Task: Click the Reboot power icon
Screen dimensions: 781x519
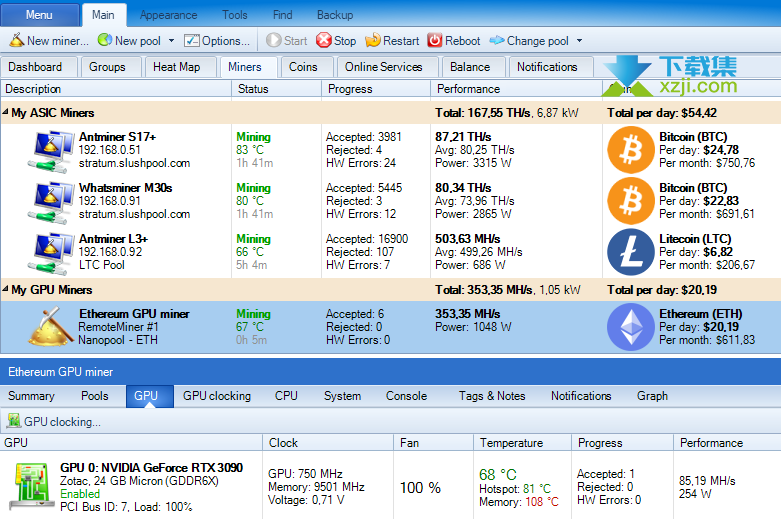Action: [x=435, y=40]
